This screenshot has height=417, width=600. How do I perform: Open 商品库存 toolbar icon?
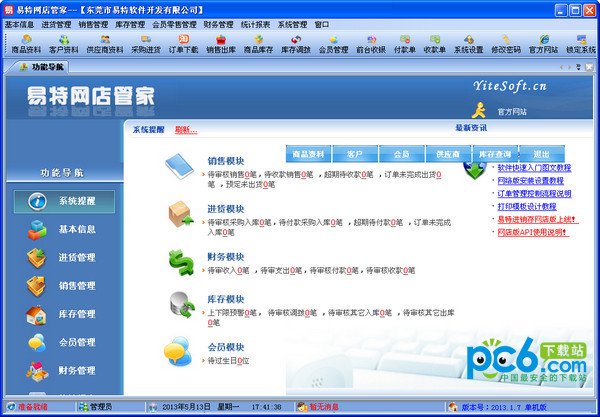pos(259,44)
